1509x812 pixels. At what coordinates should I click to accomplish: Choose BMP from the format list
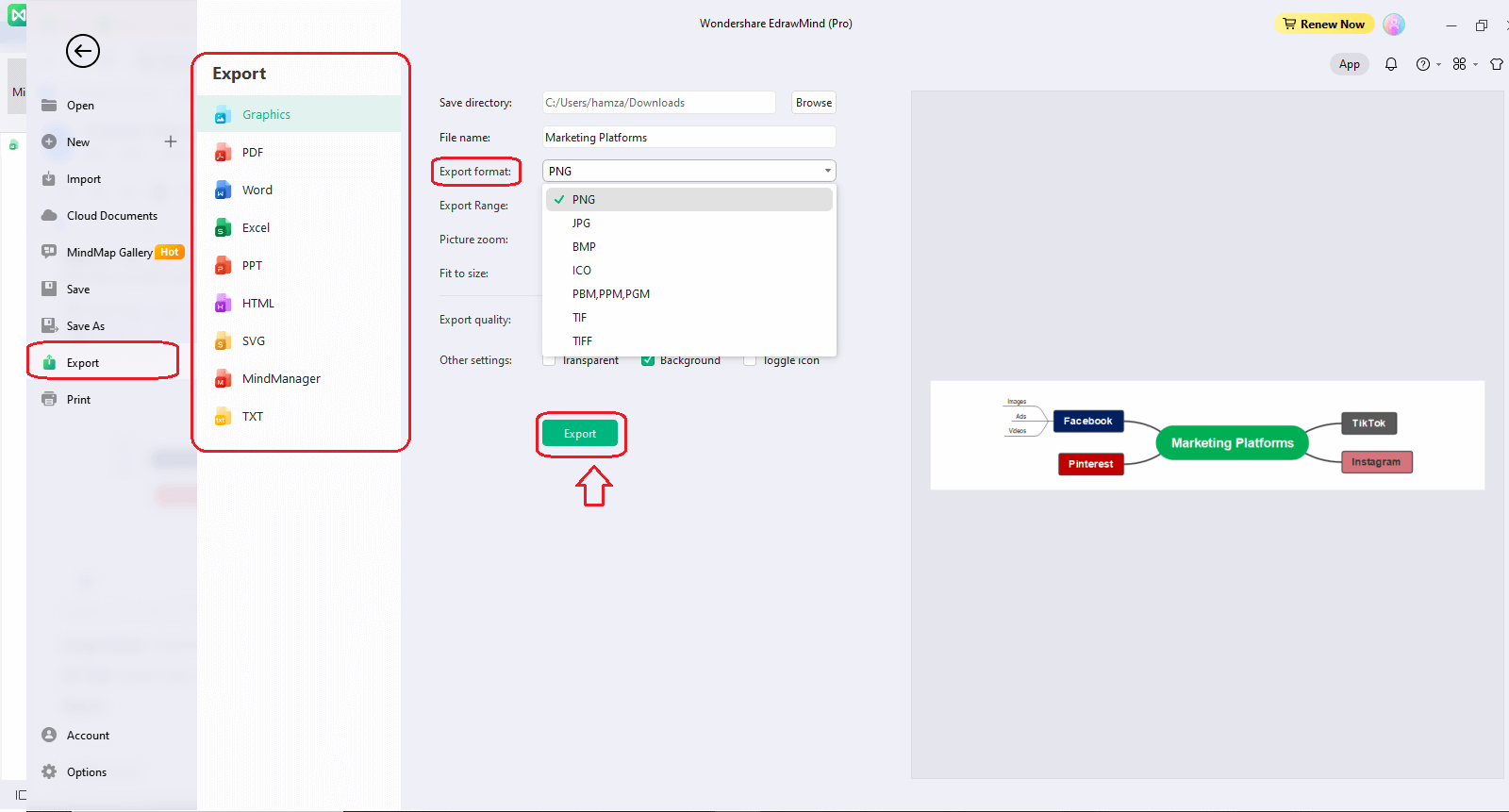tap(689, 247)
